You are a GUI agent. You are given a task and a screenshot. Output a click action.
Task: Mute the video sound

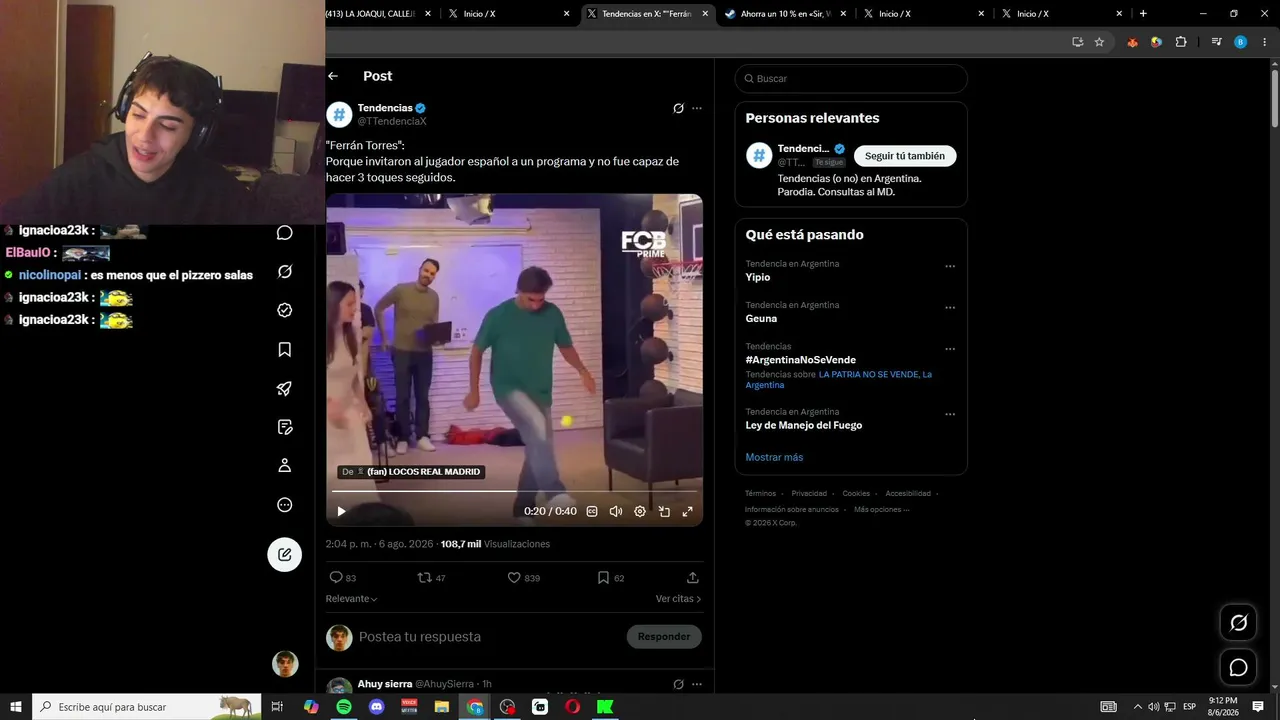[616, 511]
